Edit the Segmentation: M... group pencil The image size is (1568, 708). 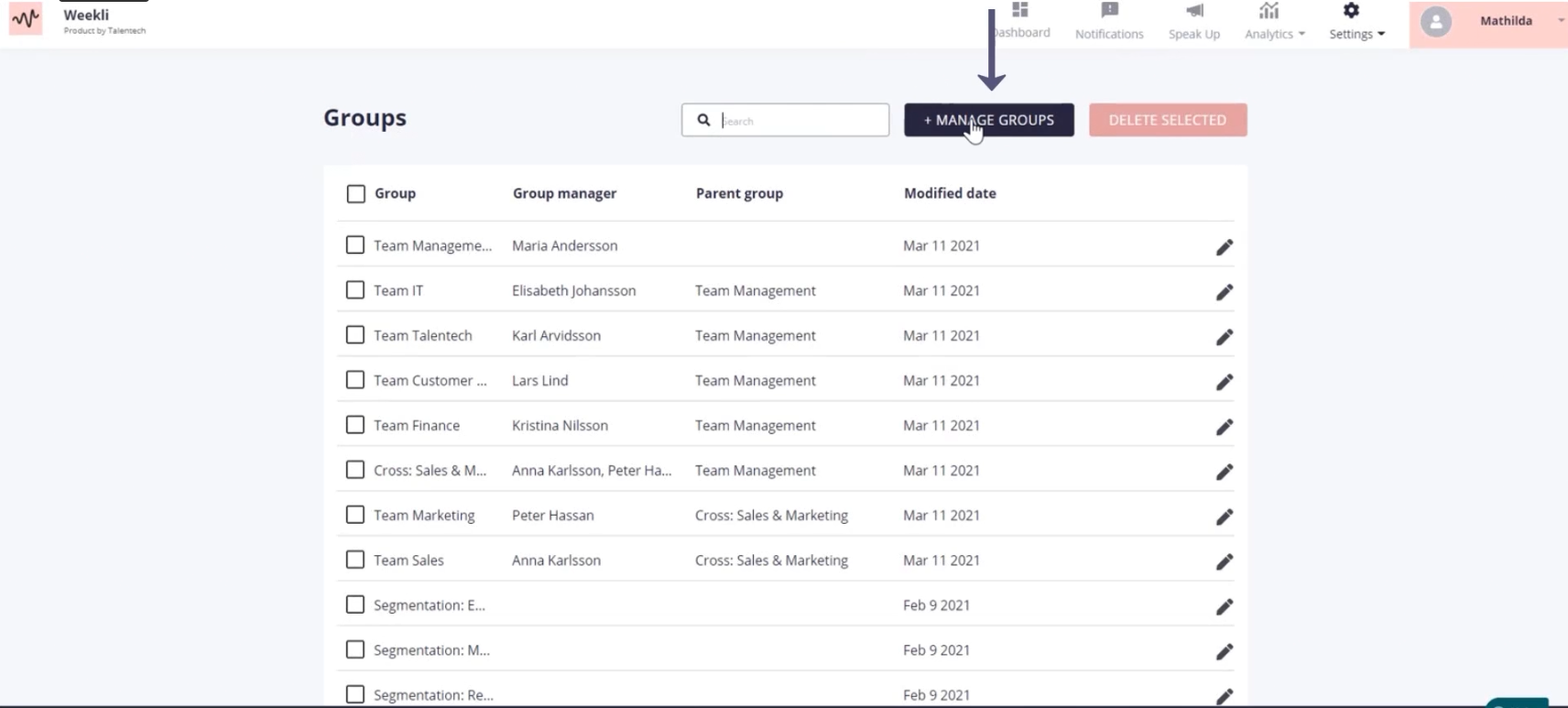[x=1224, y=651]
